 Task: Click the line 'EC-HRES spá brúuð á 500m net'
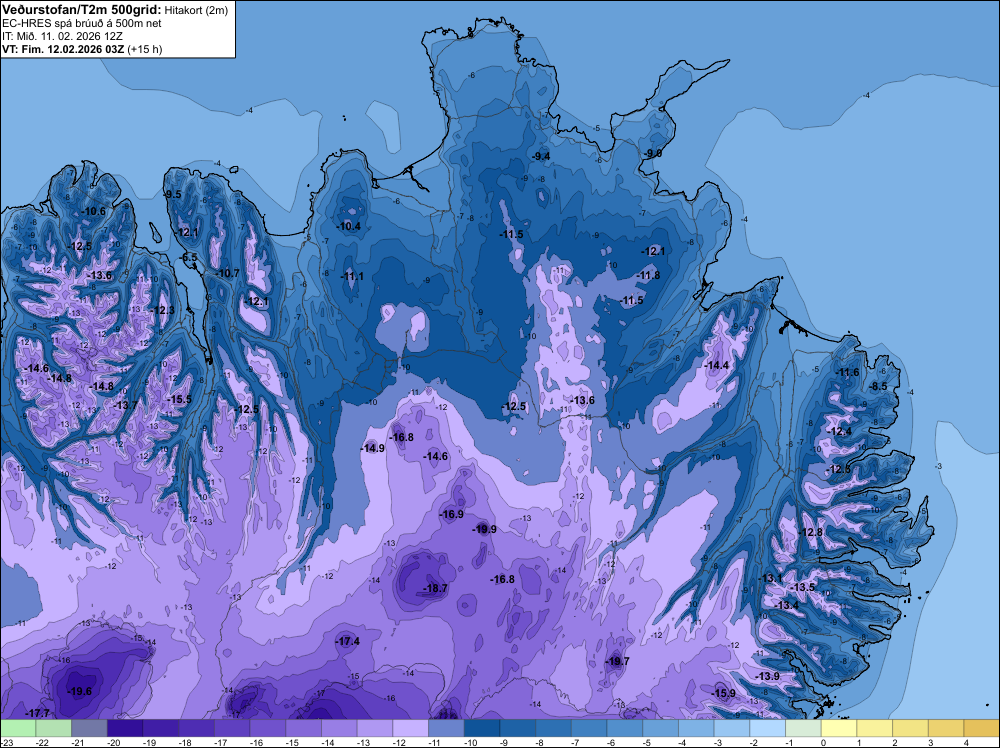click(82, 23)
